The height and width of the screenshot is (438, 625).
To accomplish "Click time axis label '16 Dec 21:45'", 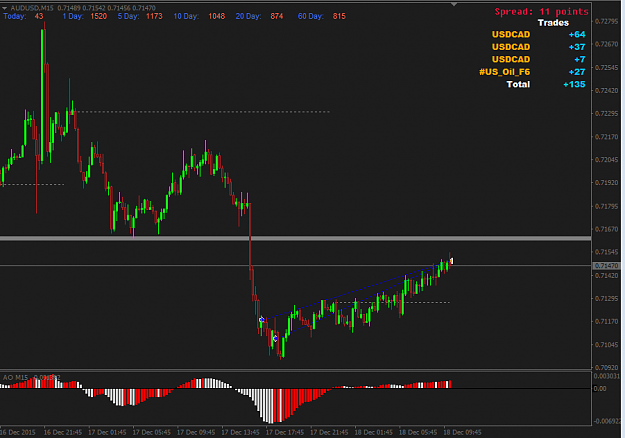I will [63, 432].
